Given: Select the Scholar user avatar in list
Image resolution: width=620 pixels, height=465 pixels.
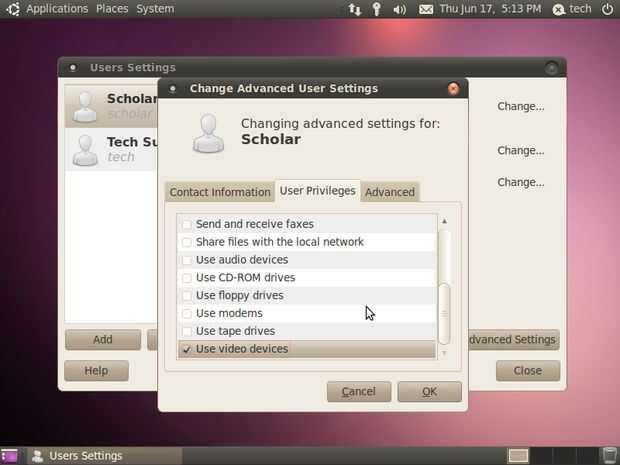Looking at the screenshot, I should point(85,107).
